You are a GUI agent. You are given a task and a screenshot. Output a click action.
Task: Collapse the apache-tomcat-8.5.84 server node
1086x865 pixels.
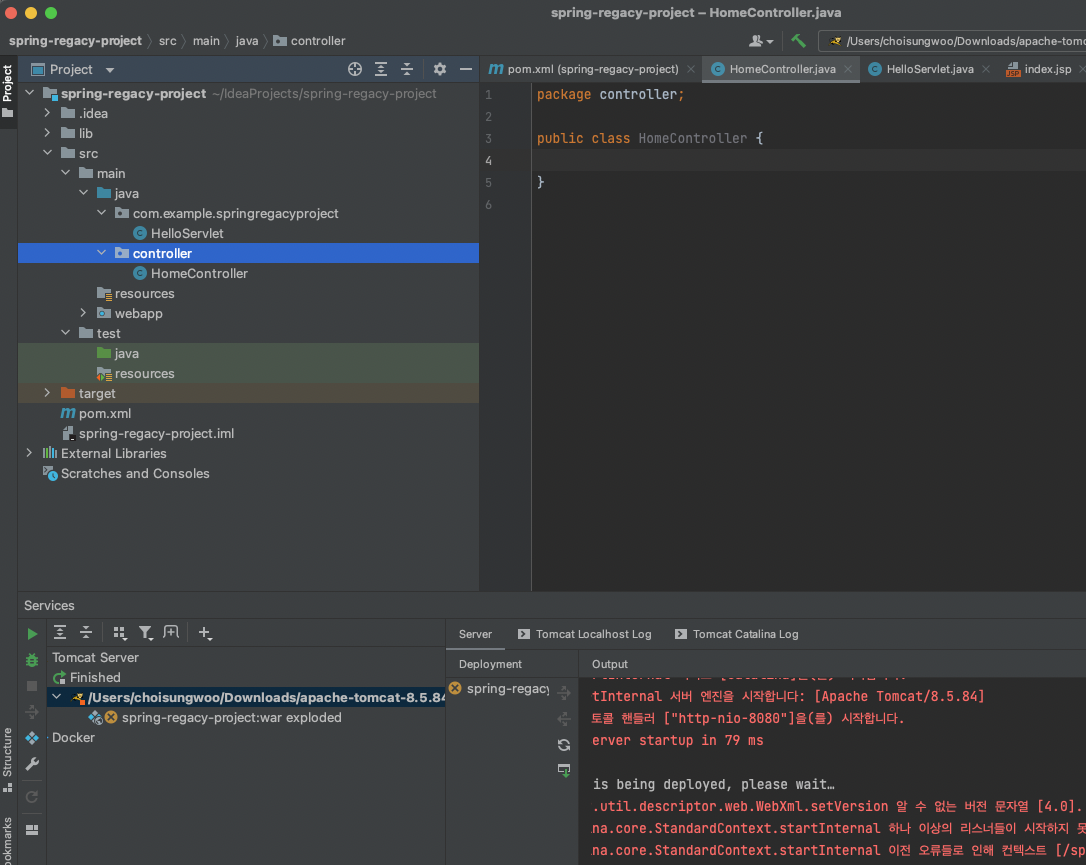[x=57, y=697]
